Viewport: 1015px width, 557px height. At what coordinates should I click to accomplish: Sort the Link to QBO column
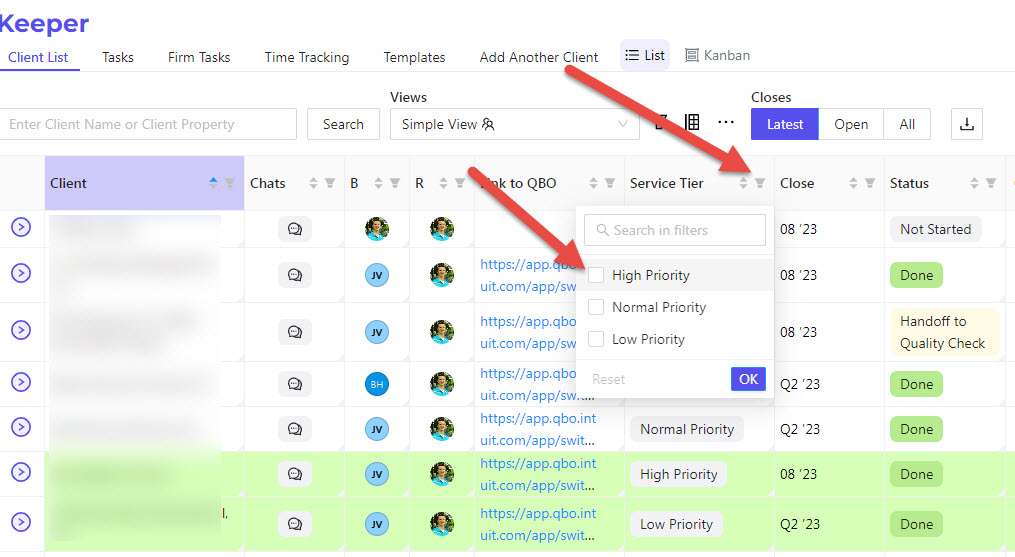593,183
